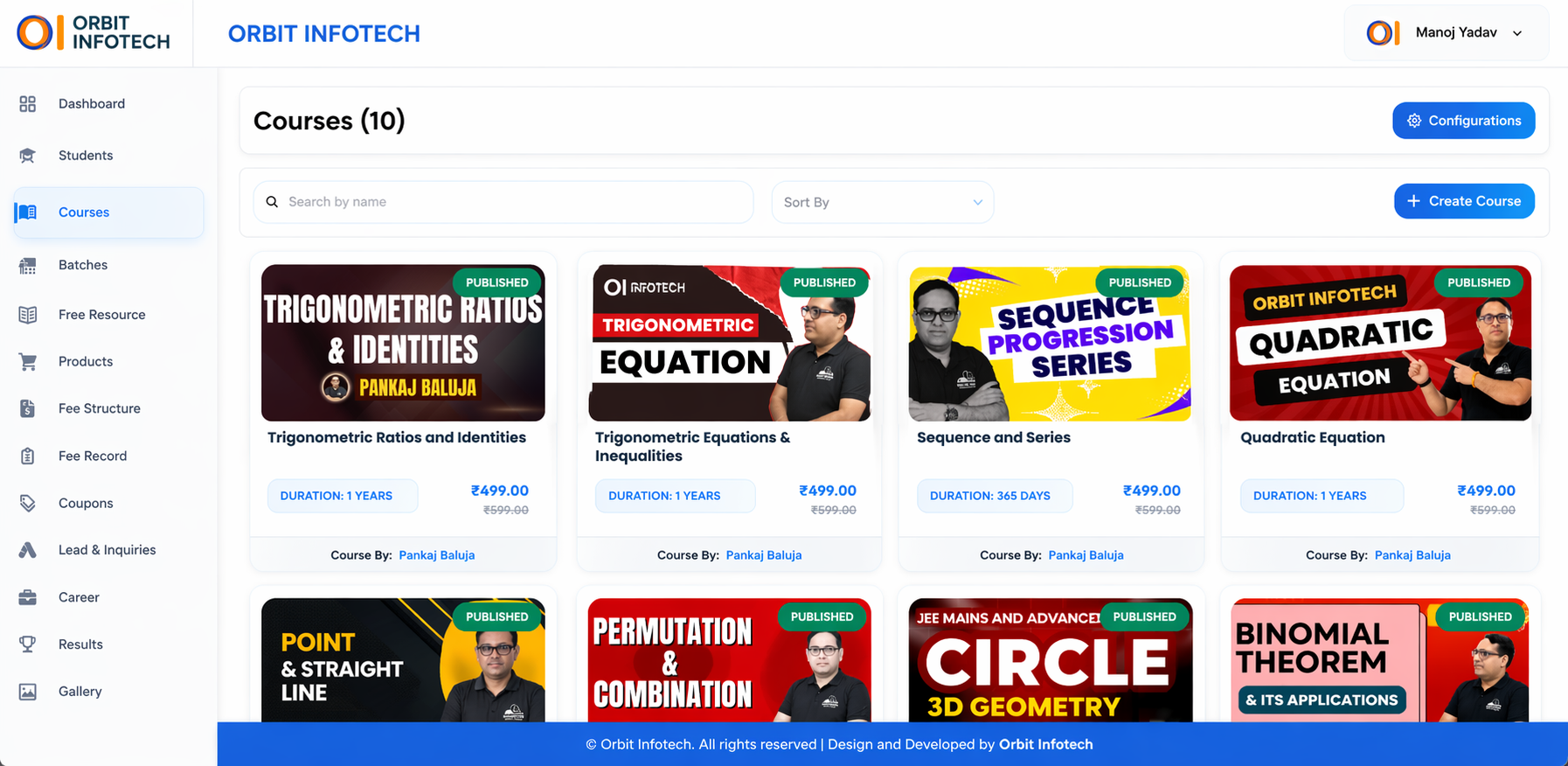The width and height of the screenshot is (1568, 766).
Task: Open the Configurations button
Action: [1463, 121]
